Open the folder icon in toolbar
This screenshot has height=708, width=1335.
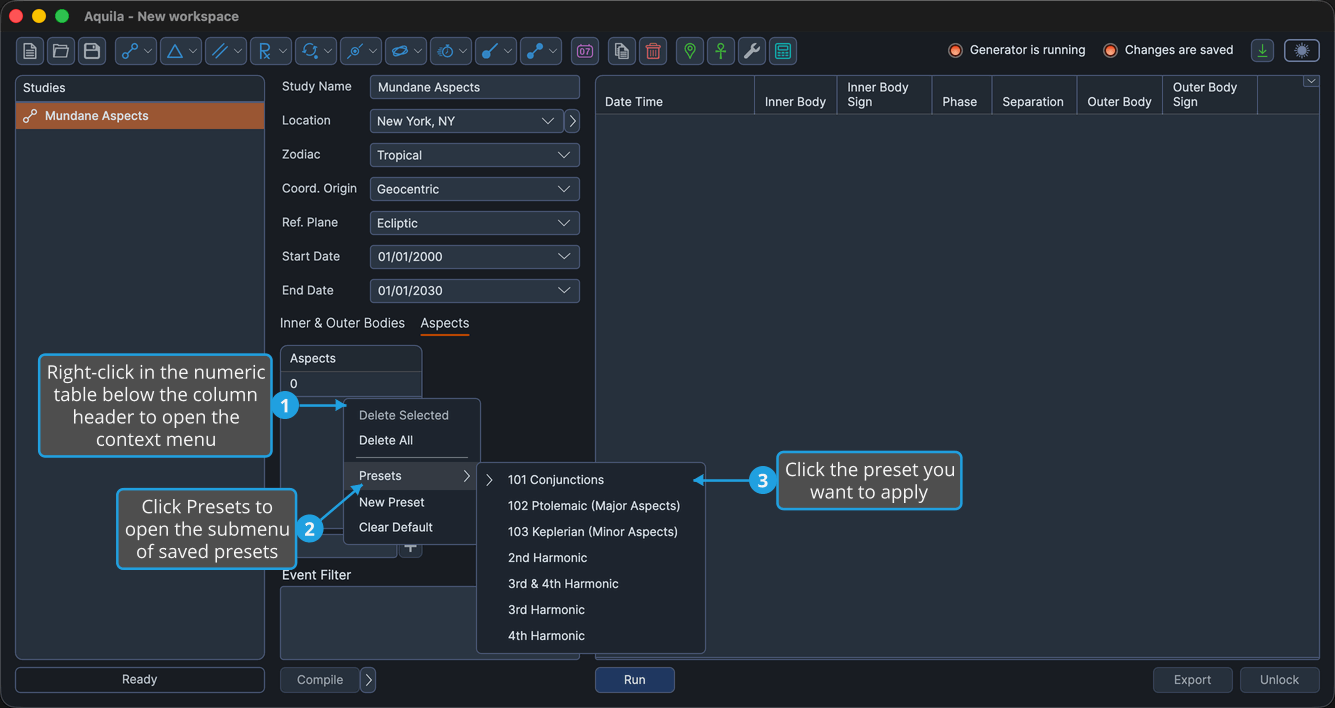point(61,51)
